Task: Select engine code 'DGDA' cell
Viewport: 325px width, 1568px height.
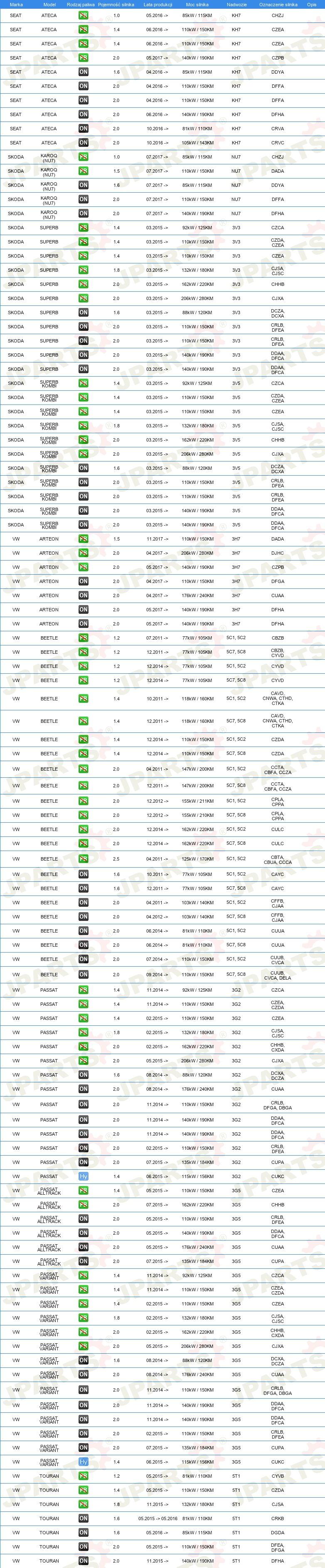Action: coord(278,1533)
